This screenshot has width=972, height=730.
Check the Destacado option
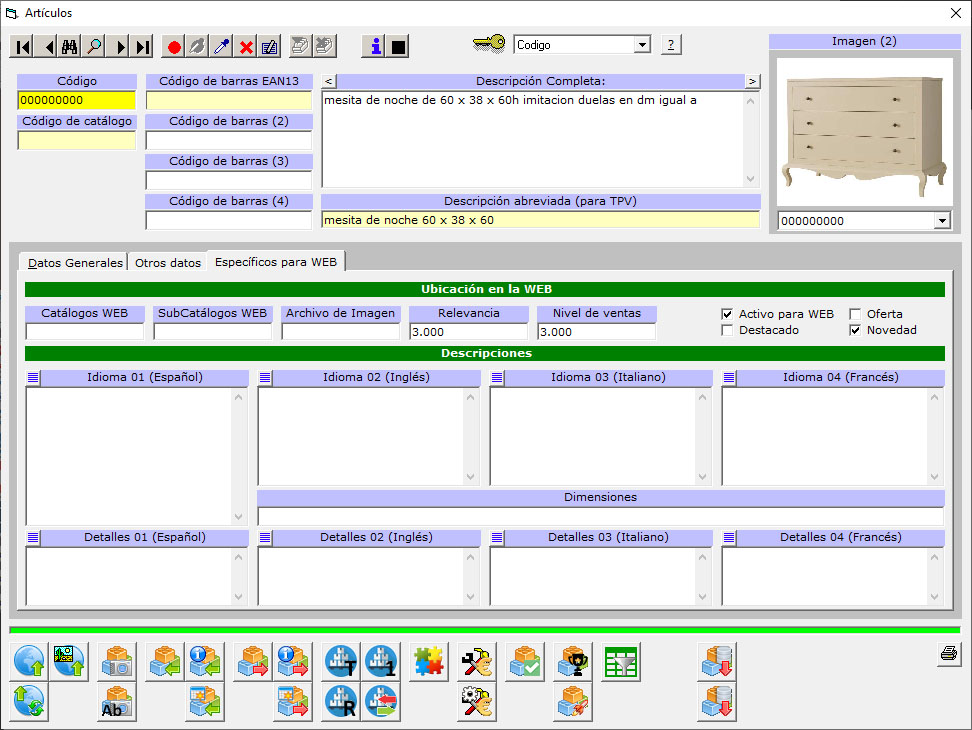(727, 330)
